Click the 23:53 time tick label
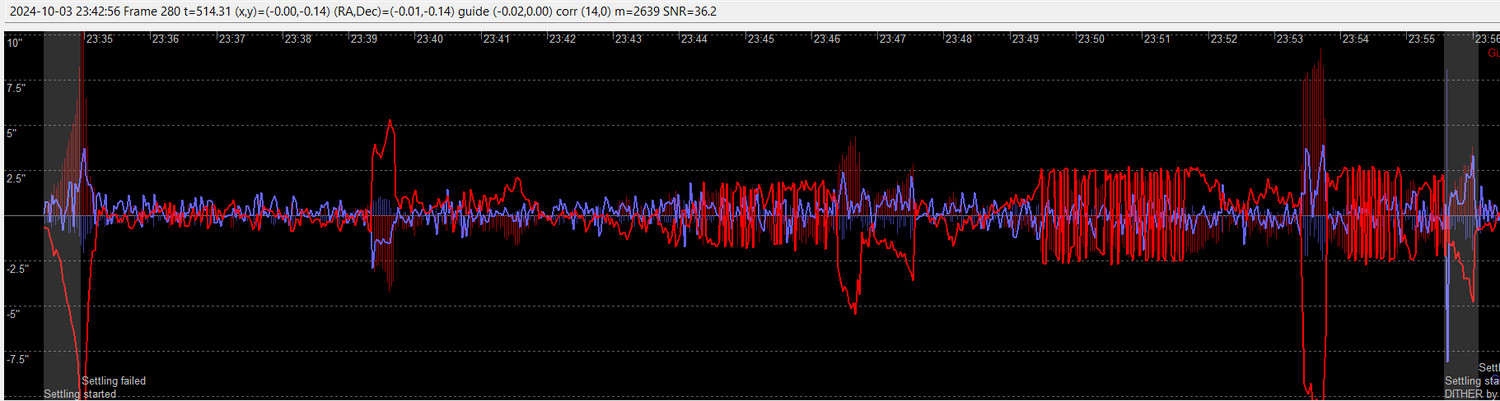 tap(1289, 39)
